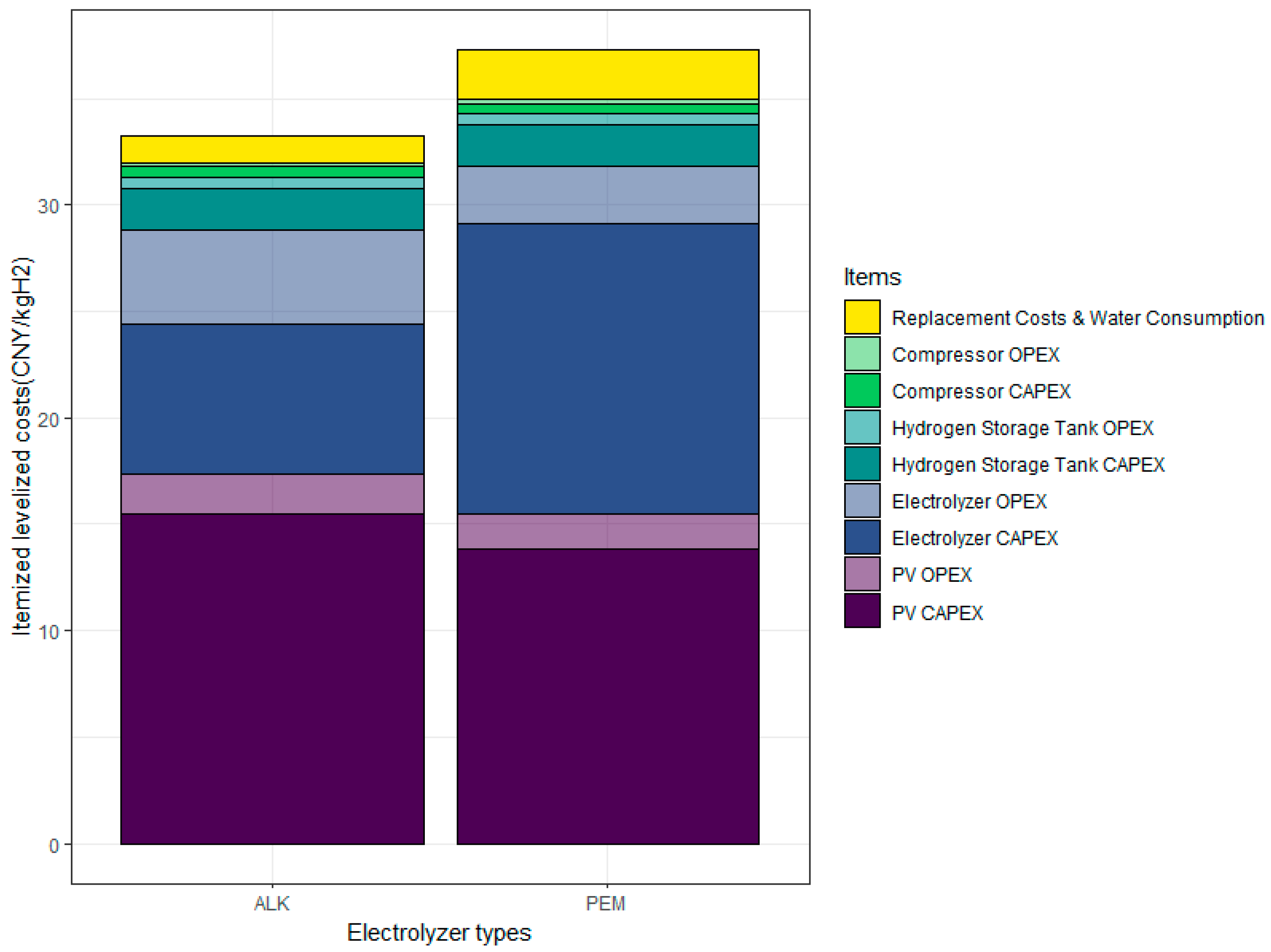Click the ALK bar's Electrolyzer OPEX segment
The width and height of the screenshot is (1271, 952).
272,277
